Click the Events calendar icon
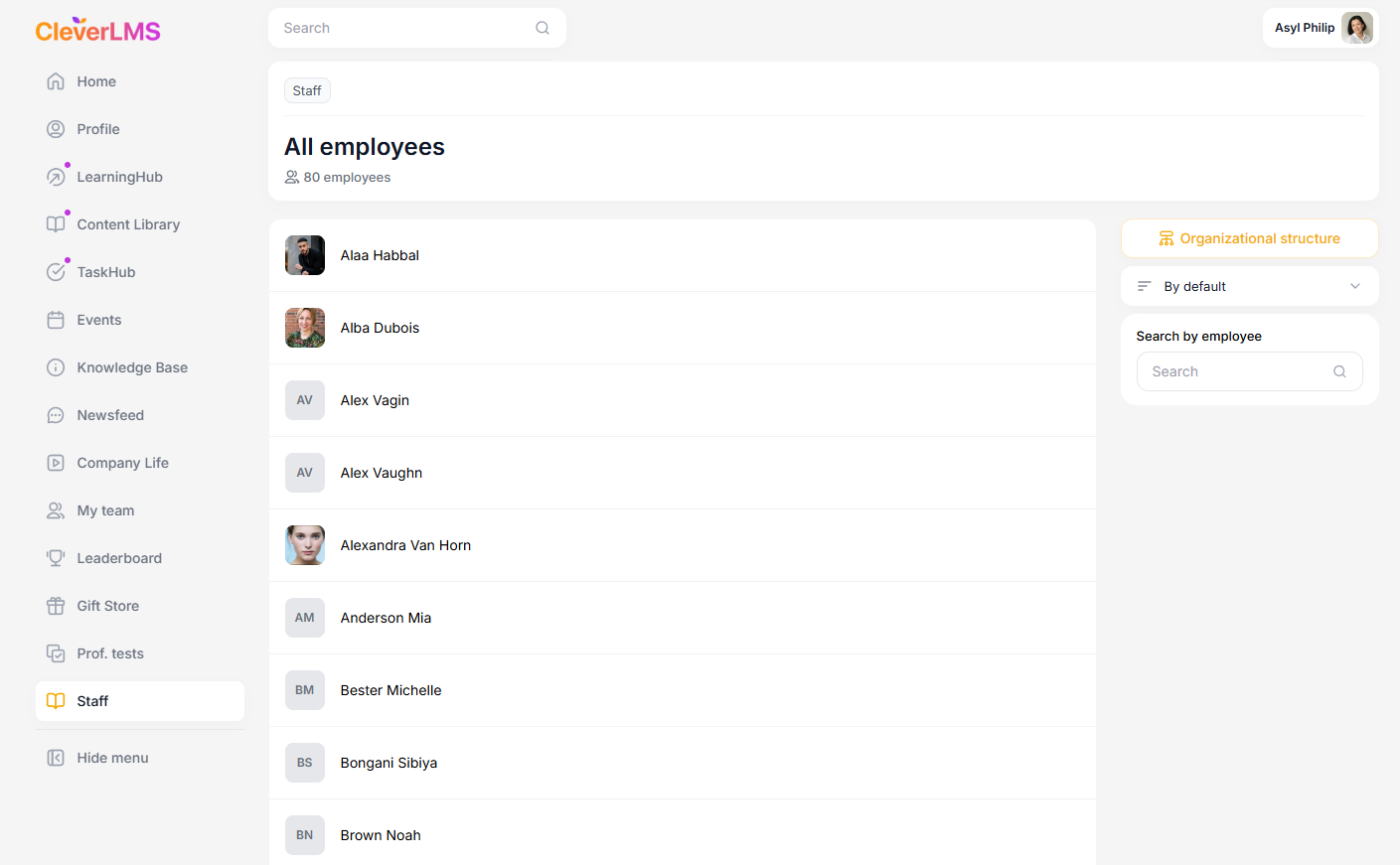Image resolution: width=1400 pixels, height=865 pixels. (x=56, y=320)
